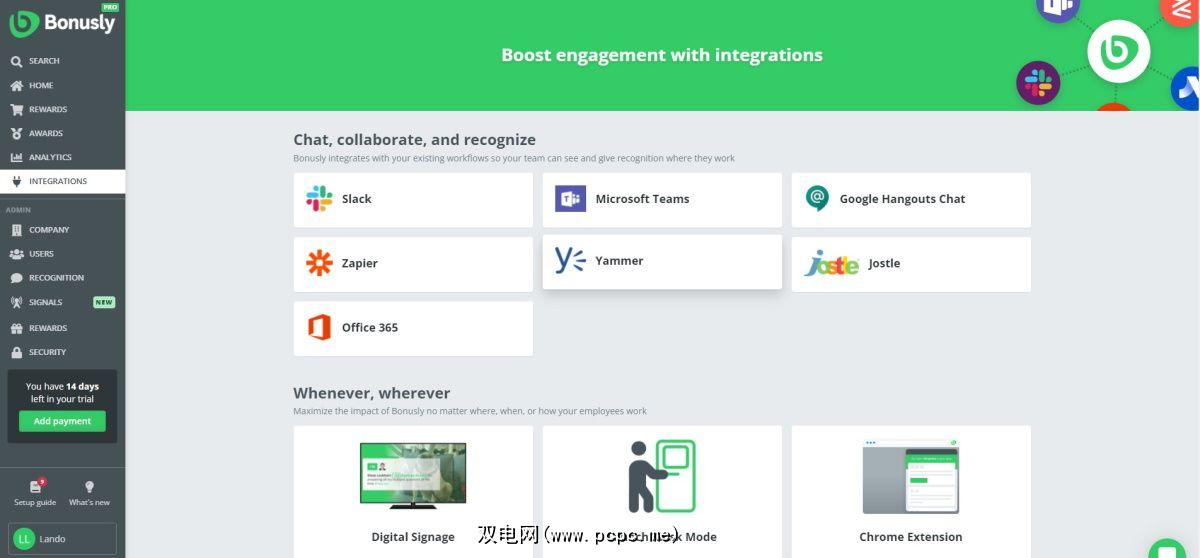The image size is (1200, 558).
Task: Click the Yammer logo icon
Action: pos(570,260)
